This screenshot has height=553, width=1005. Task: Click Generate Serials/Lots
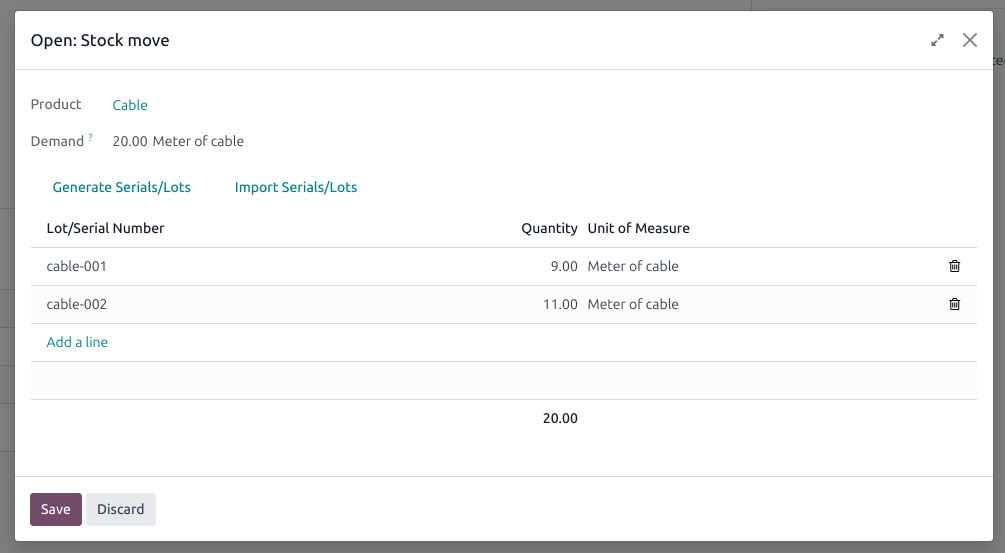pyautogui.click(x=122, y=187)
